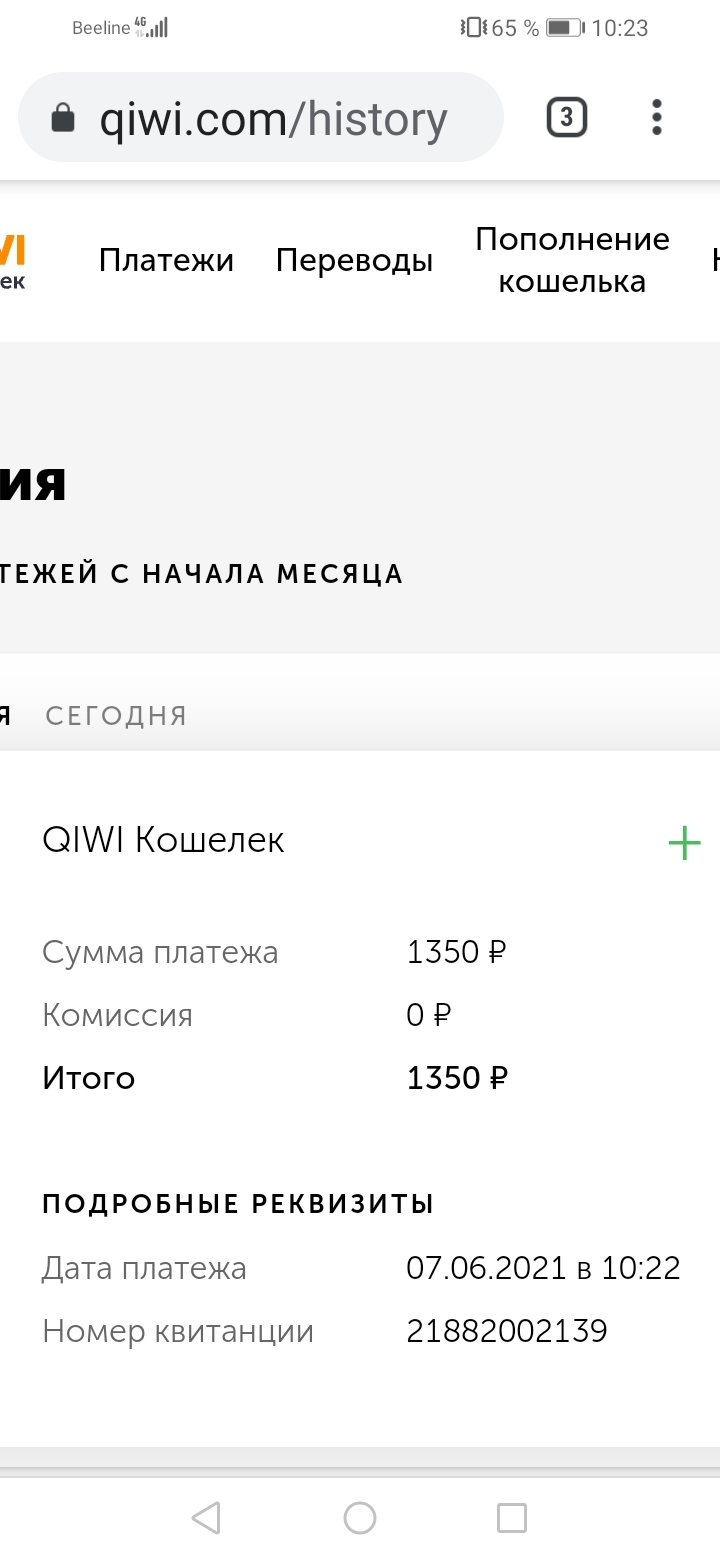Tap the Итого total amount 1350 ₽
Screen dimensions: 720x1560
pos(457,1078)
